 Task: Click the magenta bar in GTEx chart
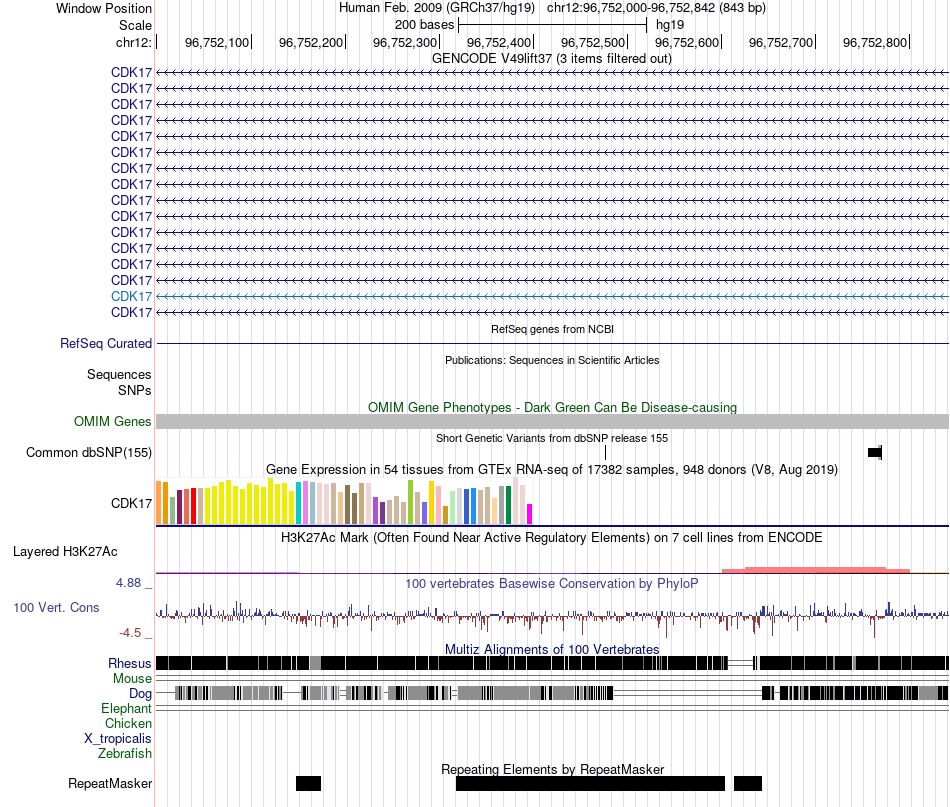[x=530, y=514]
